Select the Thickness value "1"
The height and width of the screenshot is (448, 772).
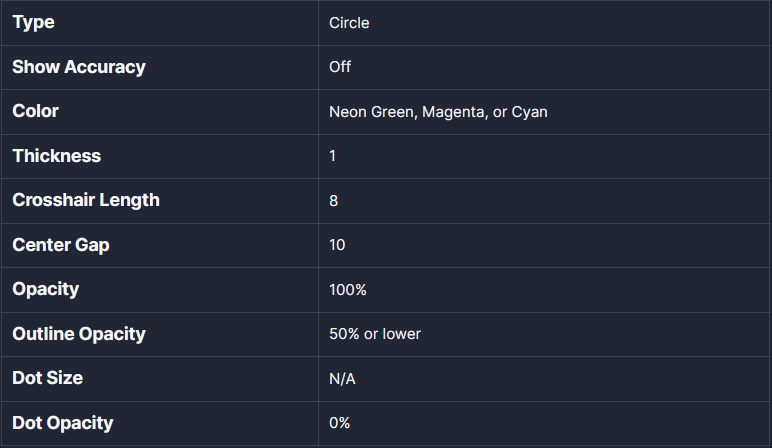pos(333,157)
